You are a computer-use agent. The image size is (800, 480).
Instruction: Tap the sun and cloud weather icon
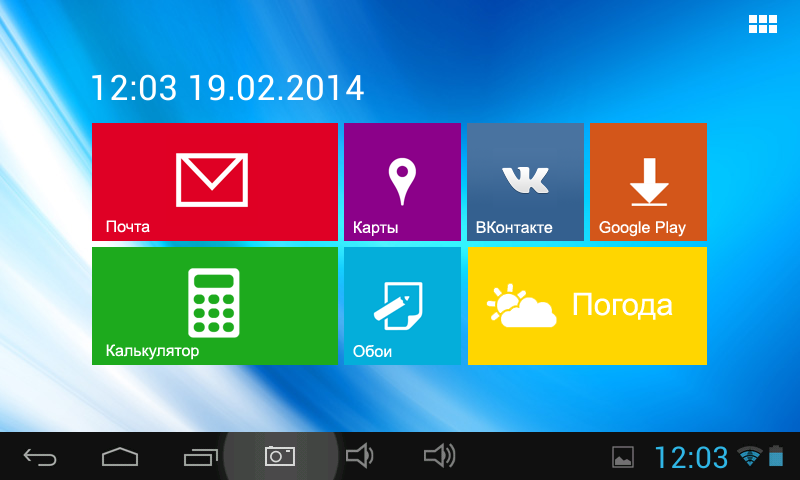521,307
